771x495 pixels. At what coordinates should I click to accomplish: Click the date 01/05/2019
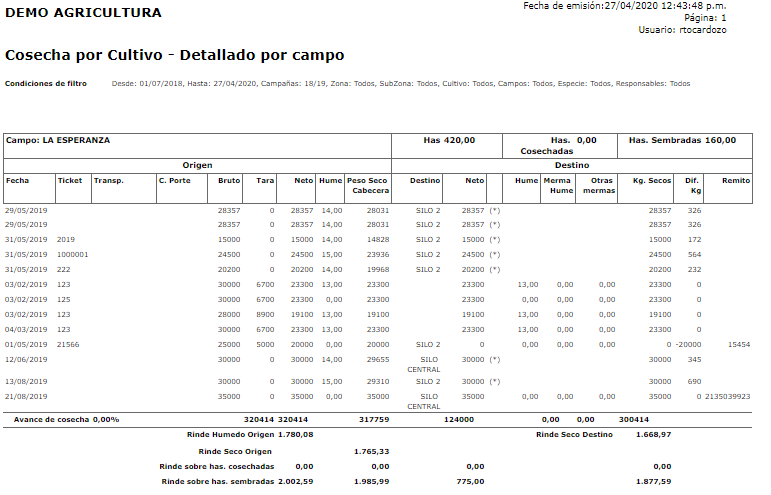[26, 345]
